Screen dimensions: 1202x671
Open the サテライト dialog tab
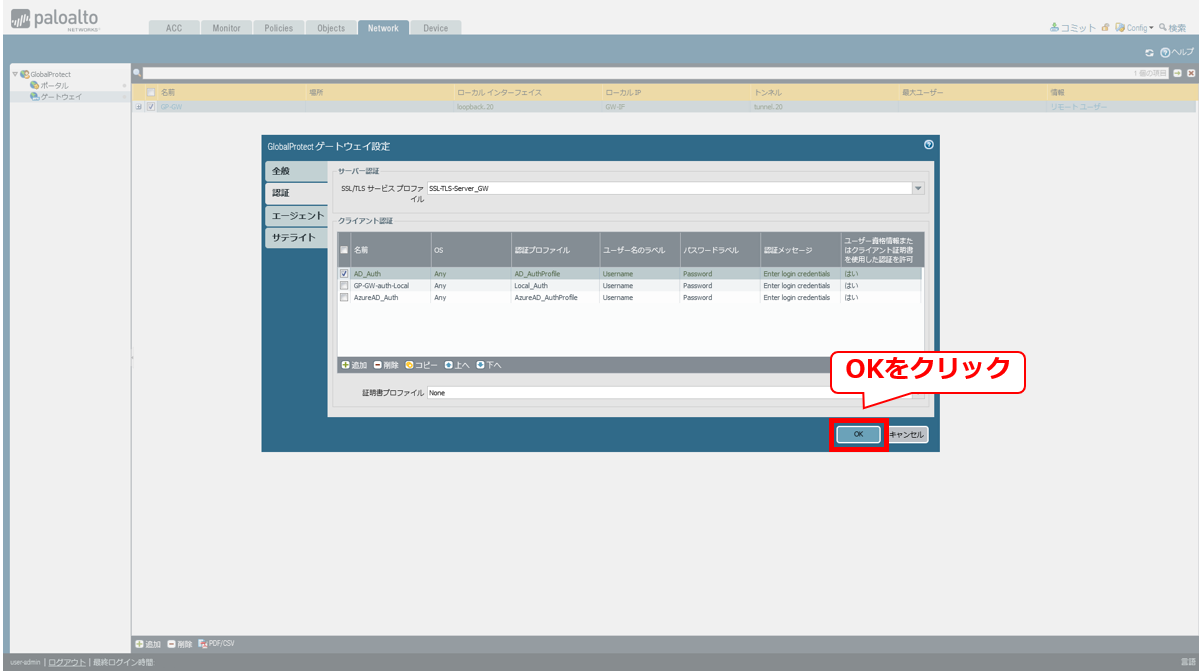(296, 238)
